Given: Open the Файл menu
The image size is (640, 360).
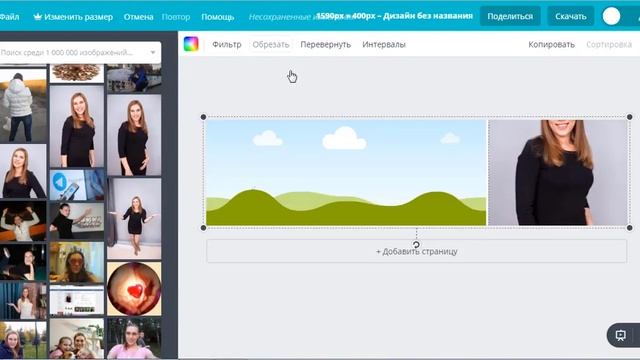Looking at the screenshot, I should pyautogui.click(x=9, y=17).
